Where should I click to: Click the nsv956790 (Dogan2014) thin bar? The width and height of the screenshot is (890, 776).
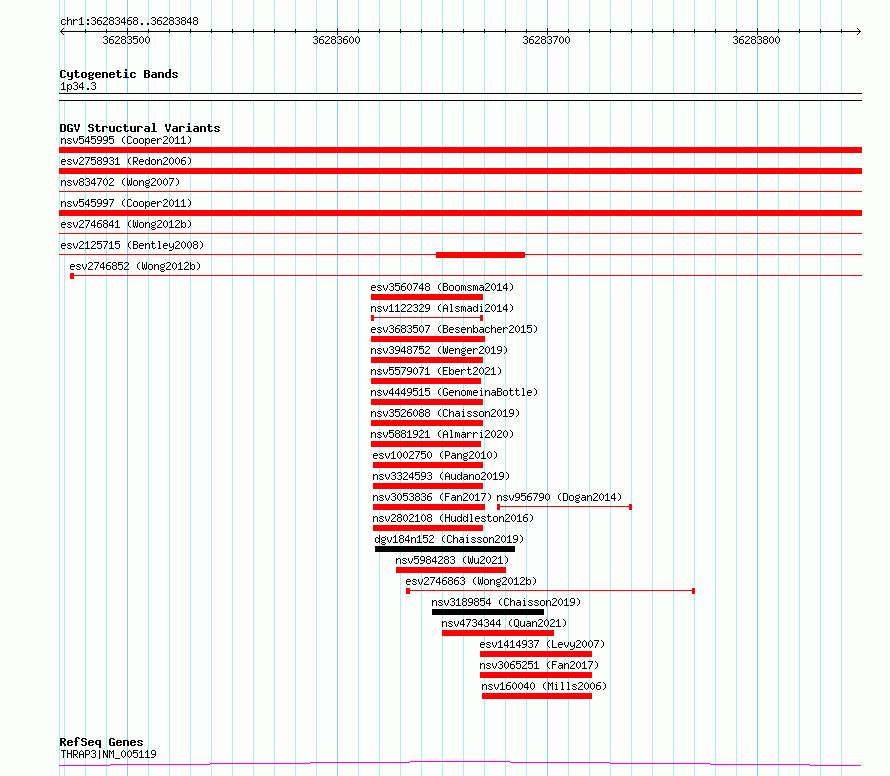(565, 506)
